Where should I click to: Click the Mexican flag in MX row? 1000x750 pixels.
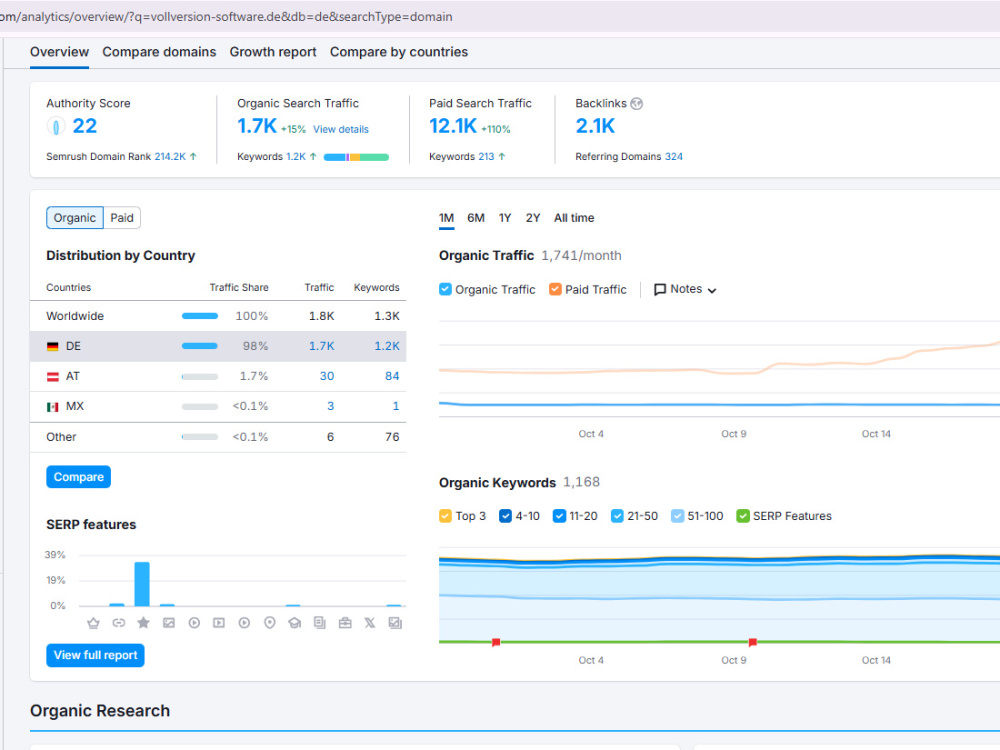[53, 407]
